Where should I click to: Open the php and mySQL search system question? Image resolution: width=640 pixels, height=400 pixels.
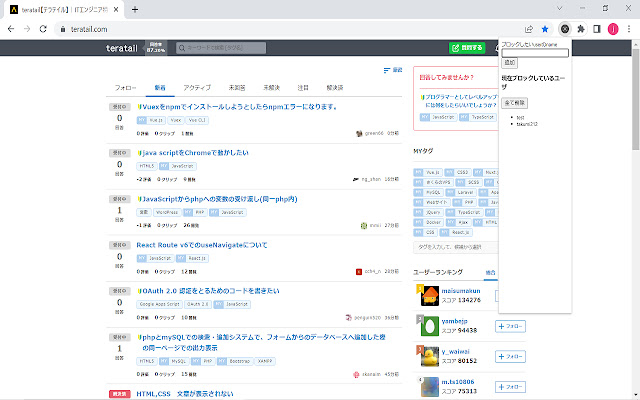point(264,342)
